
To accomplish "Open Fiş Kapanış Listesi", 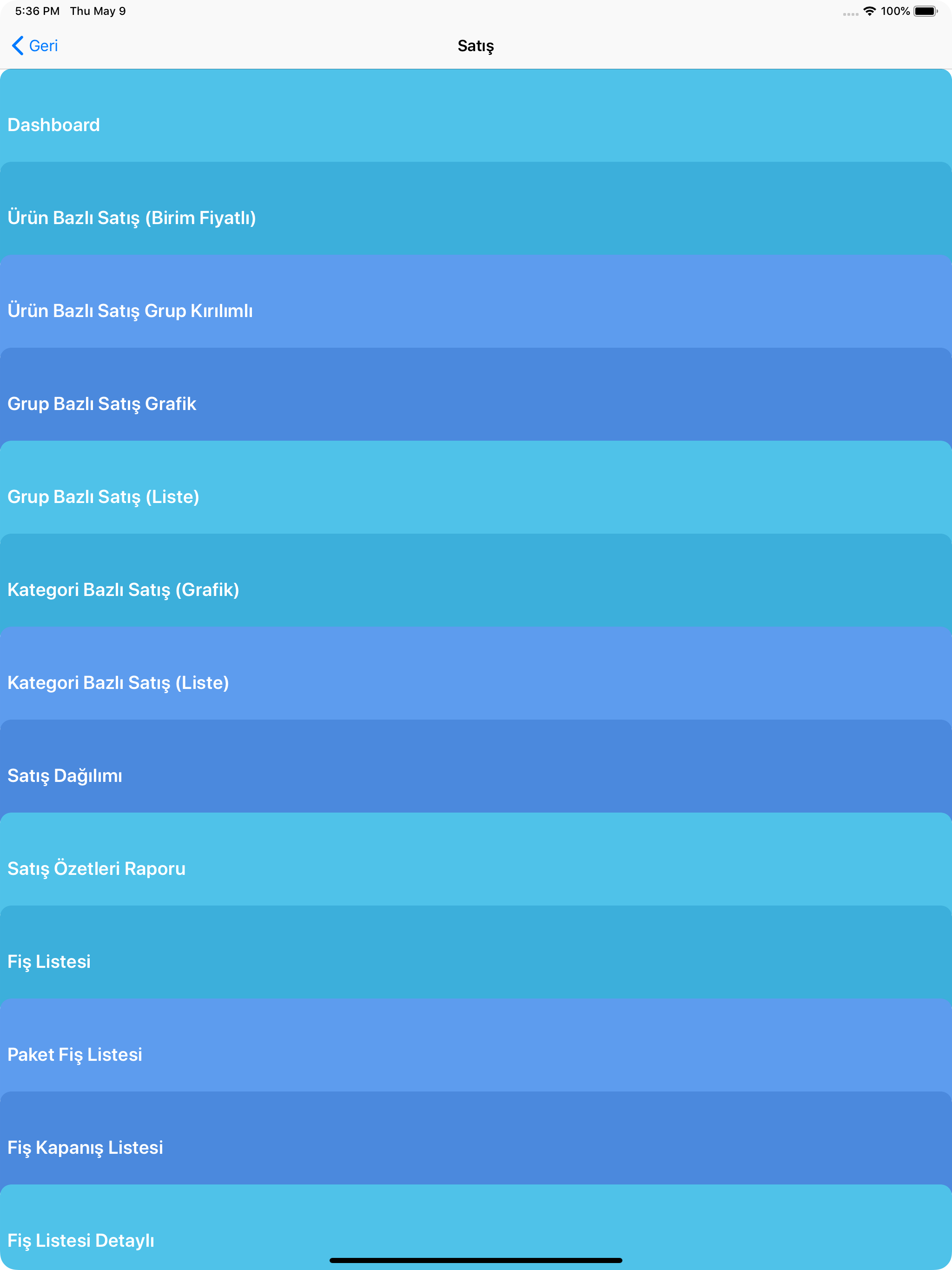I will tap(476, 1138).
